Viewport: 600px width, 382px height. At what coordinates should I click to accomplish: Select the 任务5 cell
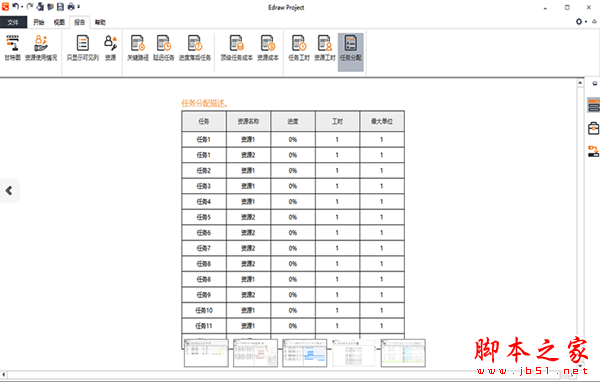click(x=204, y=217)
